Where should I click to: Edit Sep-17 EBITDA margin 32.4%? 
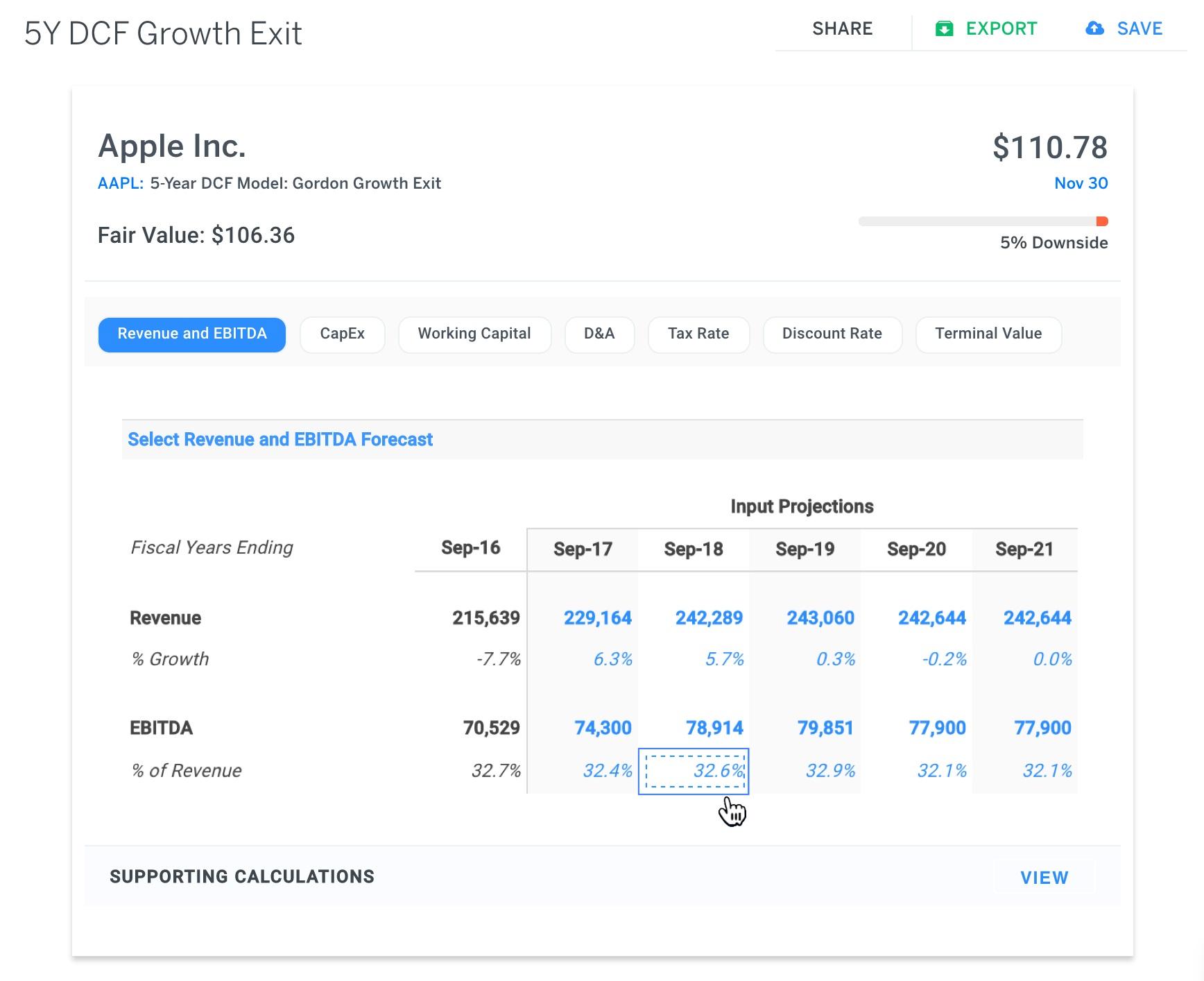click(x=608, y=771)
